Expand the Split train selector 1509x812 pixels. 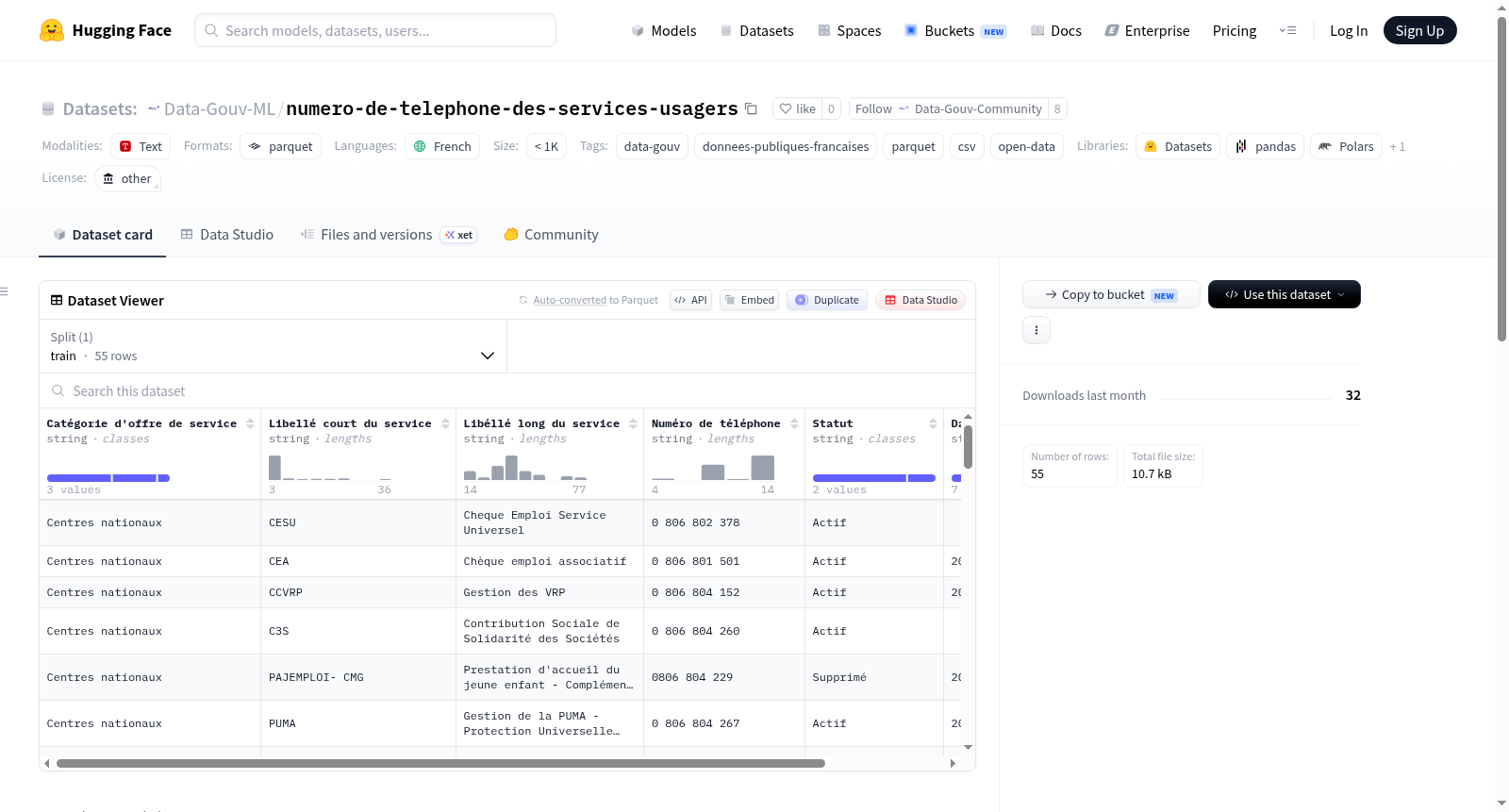[274, 346]
